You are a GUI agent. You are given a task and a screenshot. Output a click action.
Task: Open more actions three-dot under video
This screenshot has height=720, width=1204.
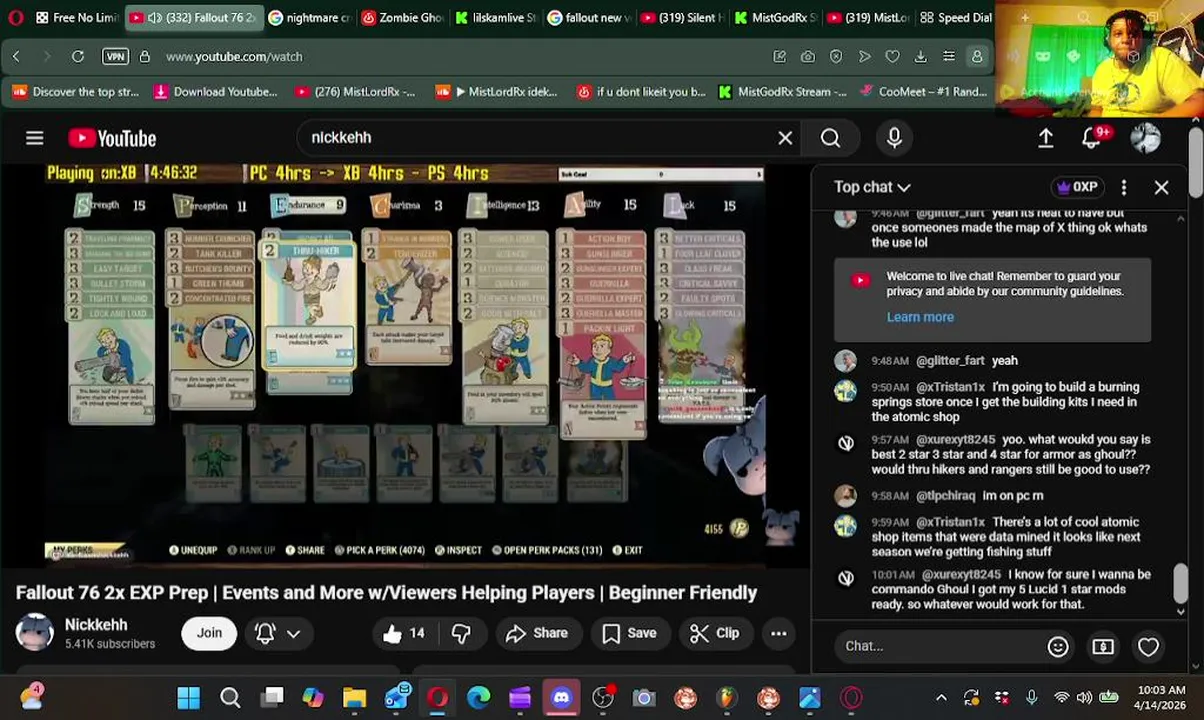(778, 633)
